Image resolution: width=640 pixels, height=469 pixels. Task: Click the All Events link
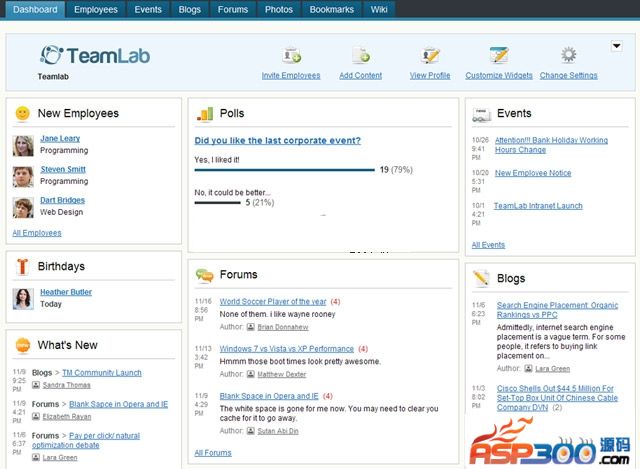click(x=488, y=245)
